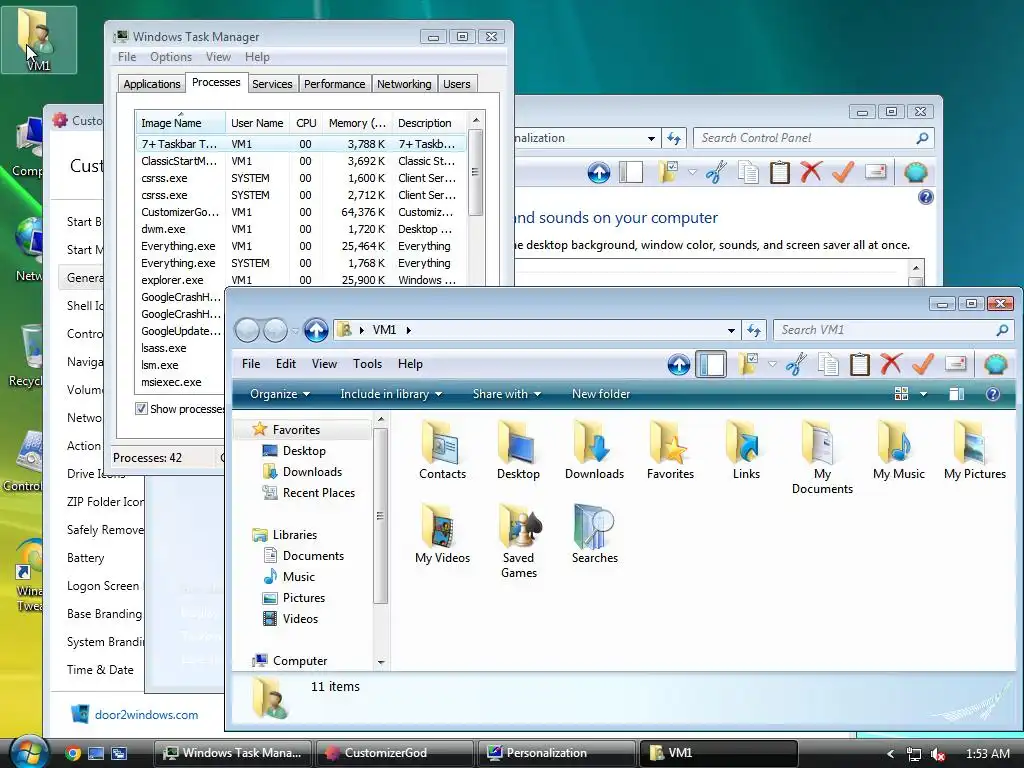Sort processes by Memory column header

click(357, 123)
